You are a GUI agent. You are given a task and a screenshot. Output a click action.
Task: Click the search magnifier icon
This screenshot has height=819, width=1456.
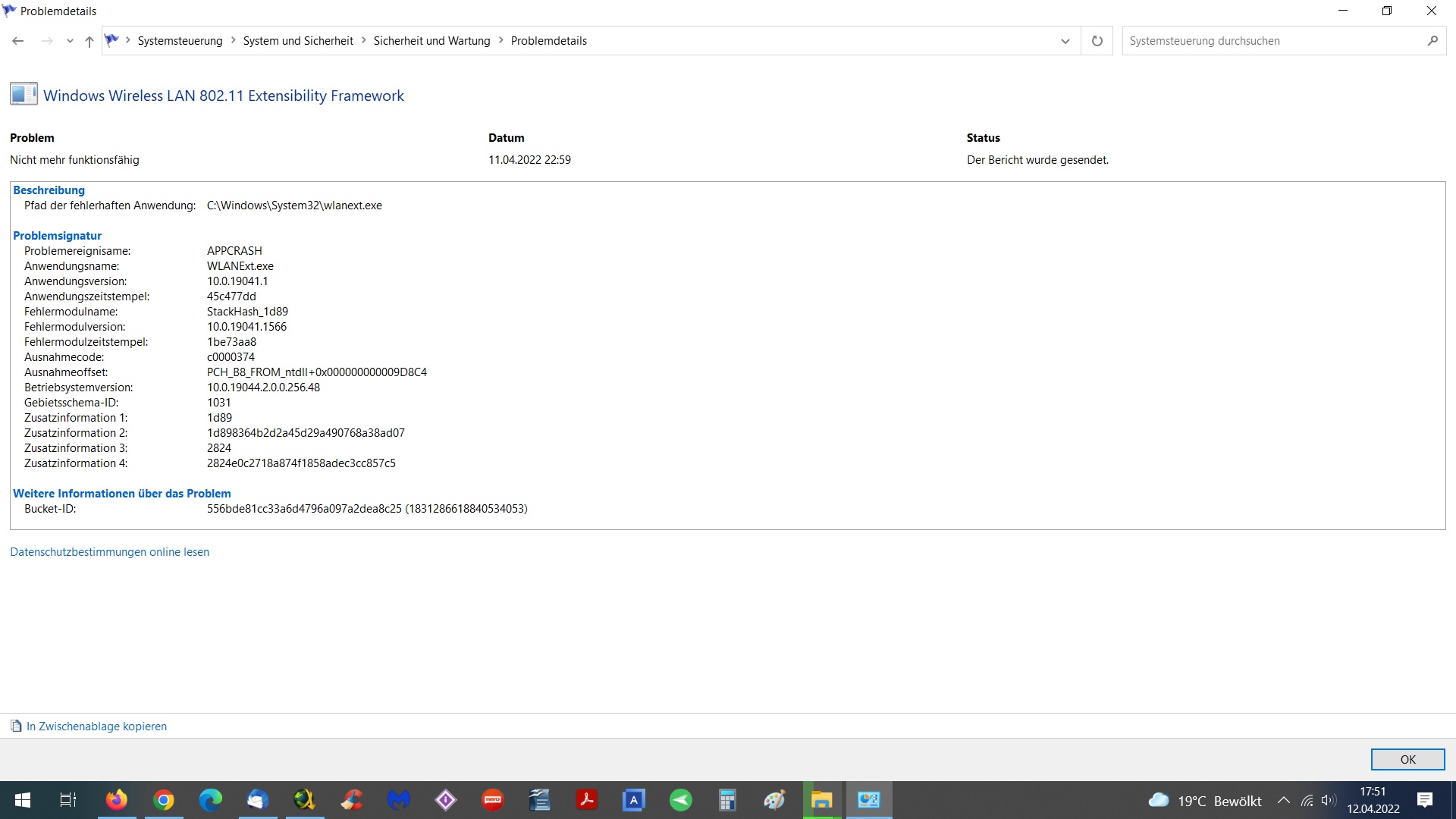coord(1432,41)
